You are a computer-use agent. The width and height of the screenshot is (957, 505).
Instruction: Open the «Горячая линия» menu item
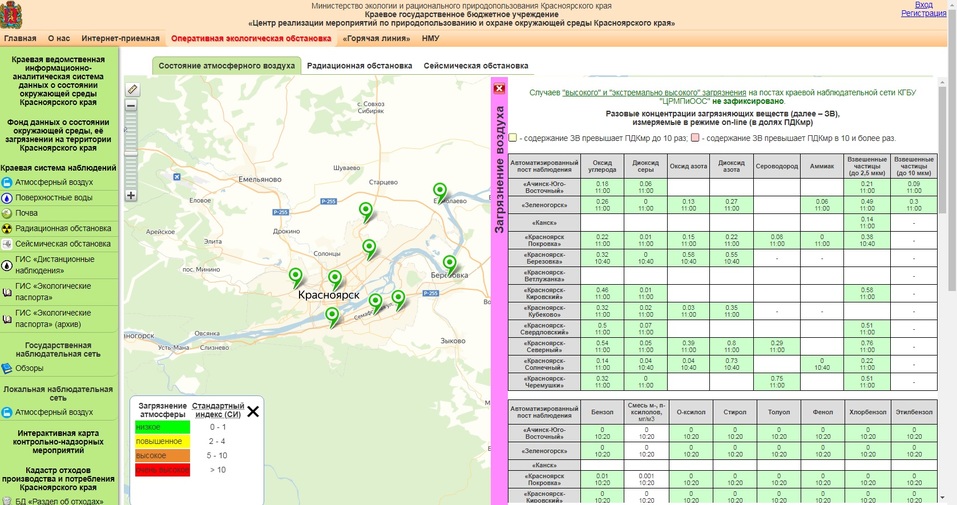tap(376, 38)
